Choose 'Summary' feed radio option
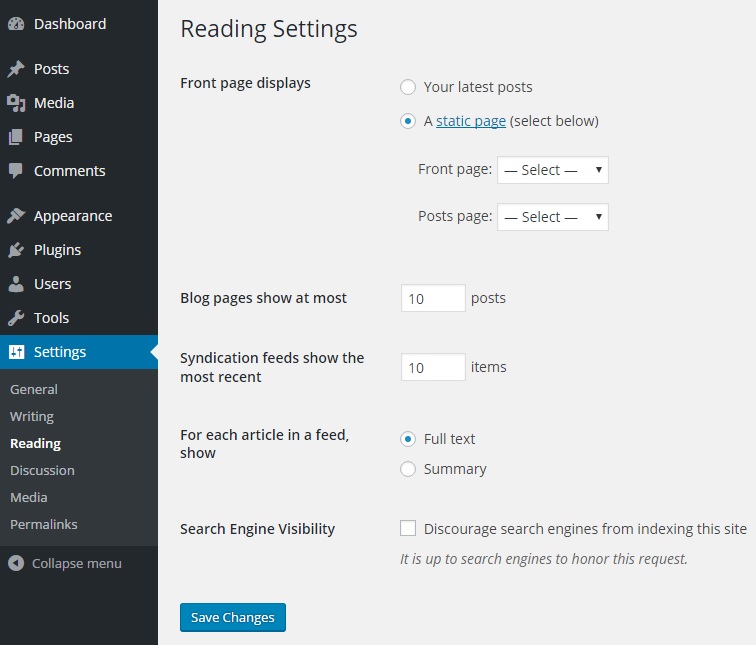Image resolution: width=756 pixels, height=645 pixels. [x=408, y=469]
